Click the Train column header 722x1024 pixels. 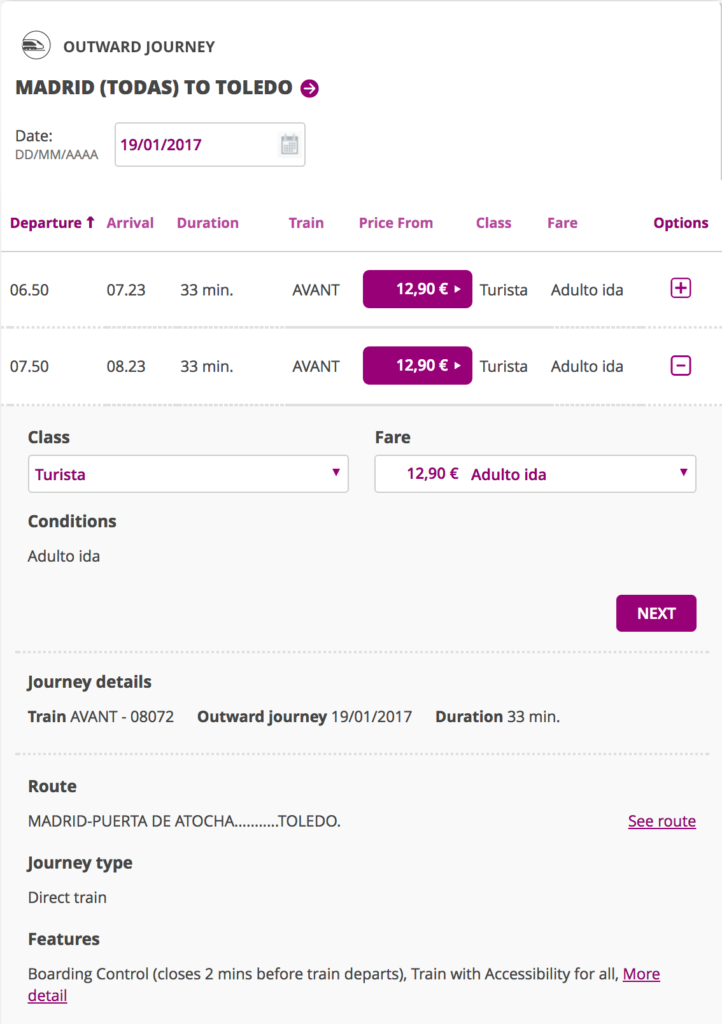point(306,223)
